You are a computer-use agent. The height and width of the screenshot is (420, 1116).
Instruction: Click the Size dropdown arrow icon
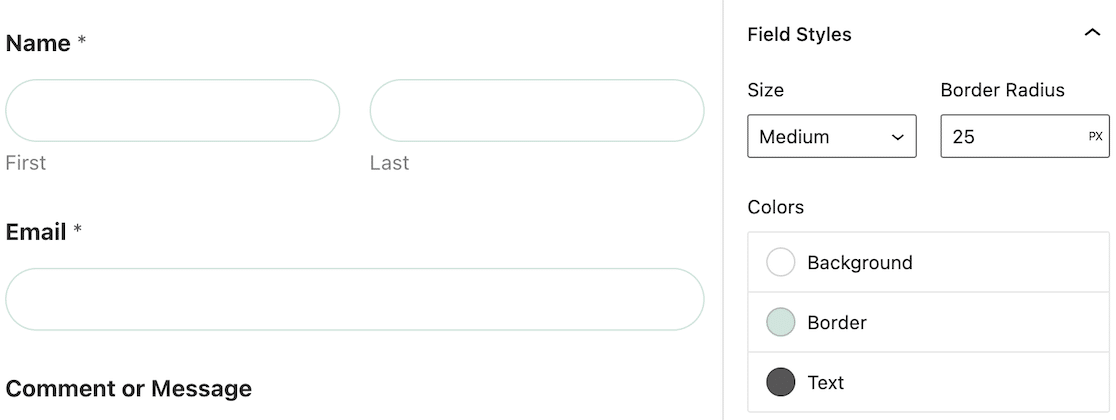[x=897, y=137]
